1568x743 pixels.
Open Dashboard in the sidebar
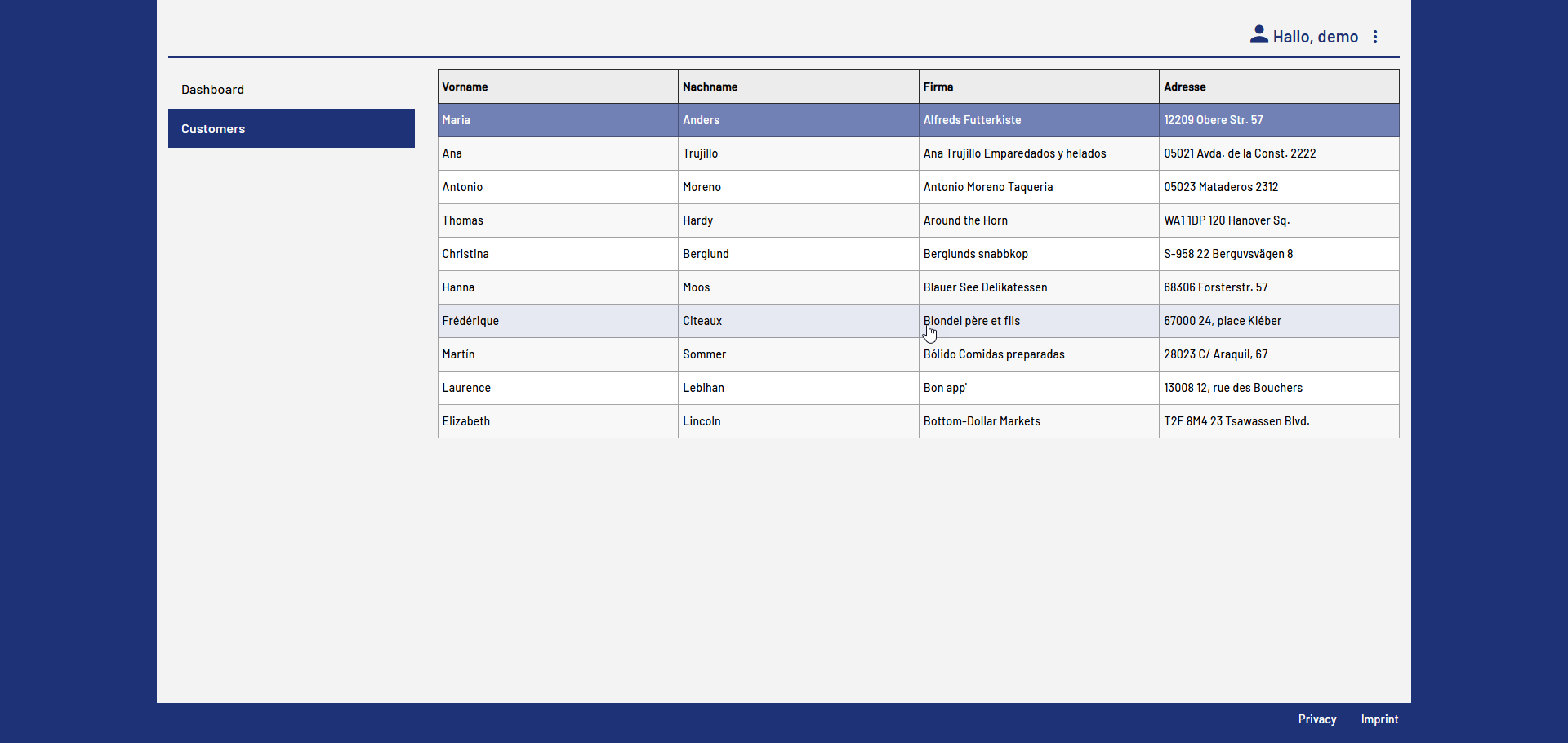[212, 90]
